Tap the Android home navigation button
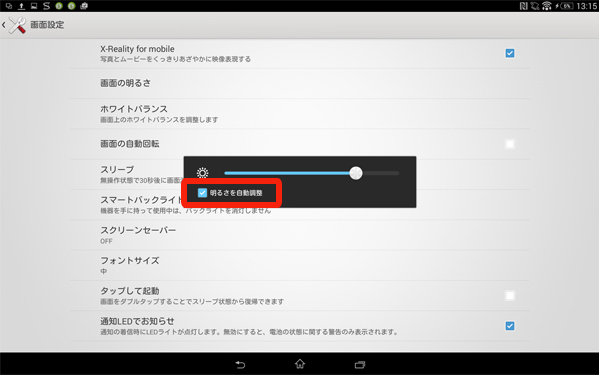The height and width of the screenshot is (375, 599). [x=300, y=364]
